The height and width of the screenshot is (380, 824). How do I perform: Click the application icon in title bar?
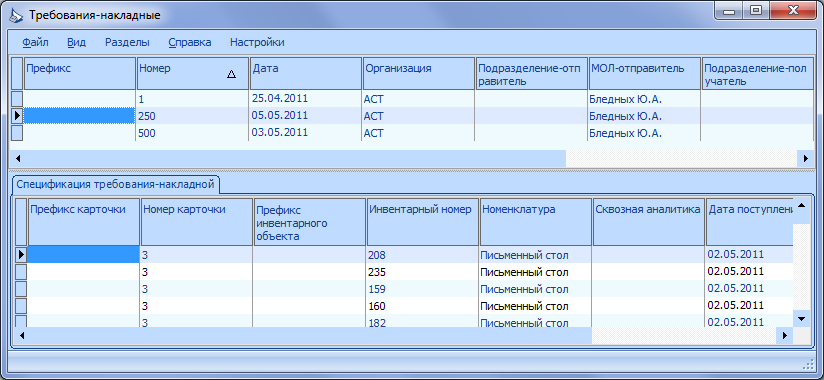point(17,15)
